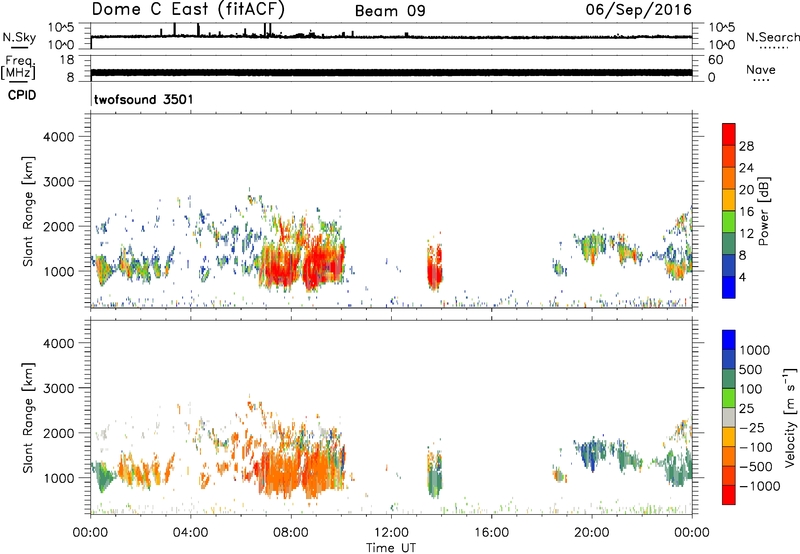Screen dimensions: 800x554
Task: Click 'Slant Range [km]' title of velocity panel
Action: (28, 418)
